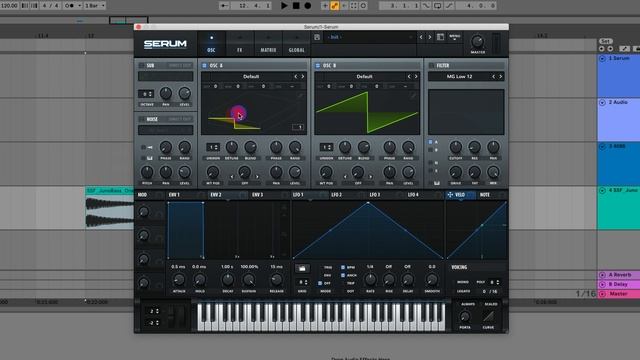Toggle filter routing for noise N

(430, 163)
